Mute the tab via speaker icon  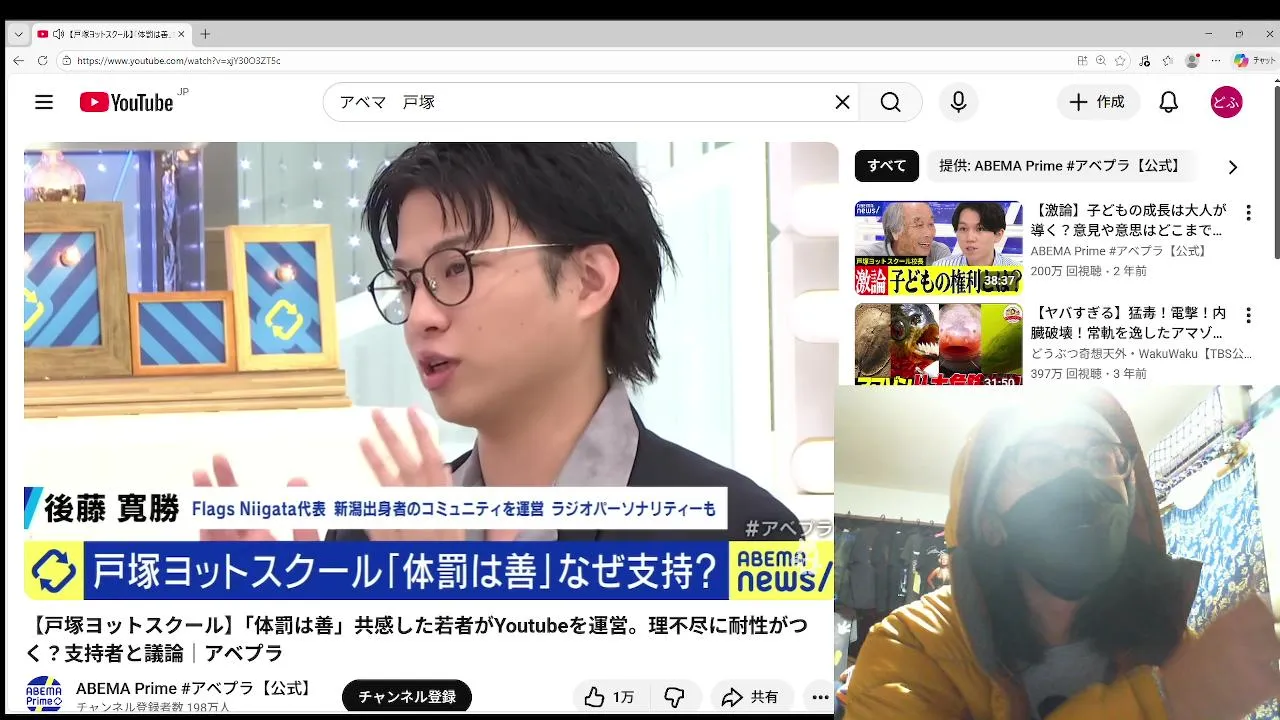(x=58, y=34)
